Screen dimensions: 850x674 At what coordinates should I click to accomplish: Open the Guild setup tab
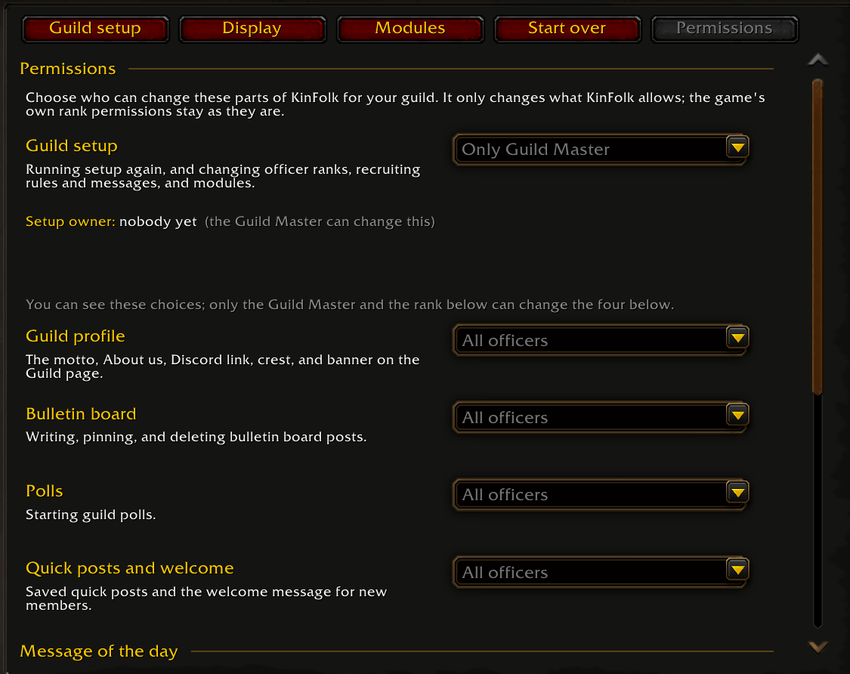click(x=95, y=28)
